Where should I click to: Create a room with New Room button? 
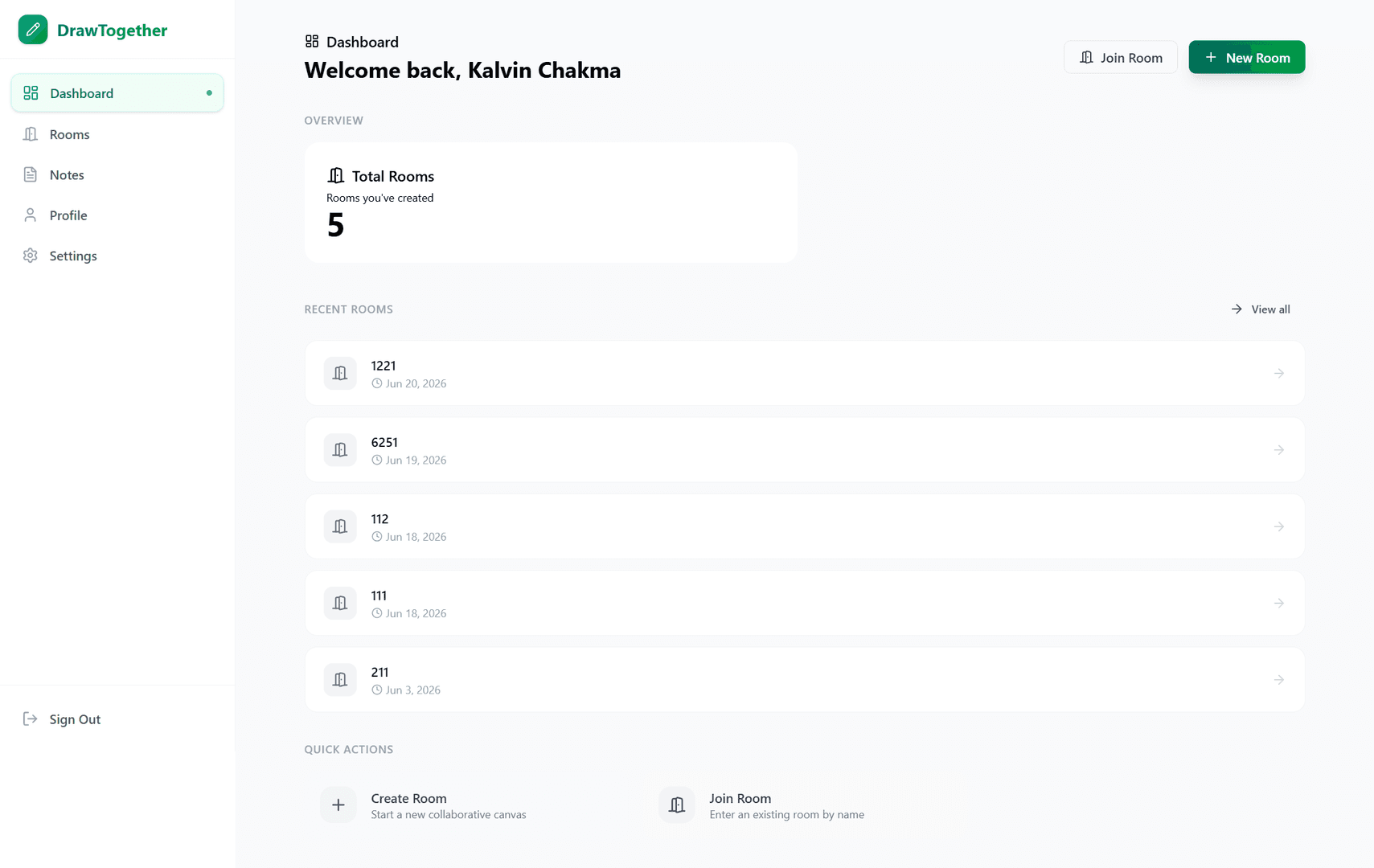point(1246,57)
